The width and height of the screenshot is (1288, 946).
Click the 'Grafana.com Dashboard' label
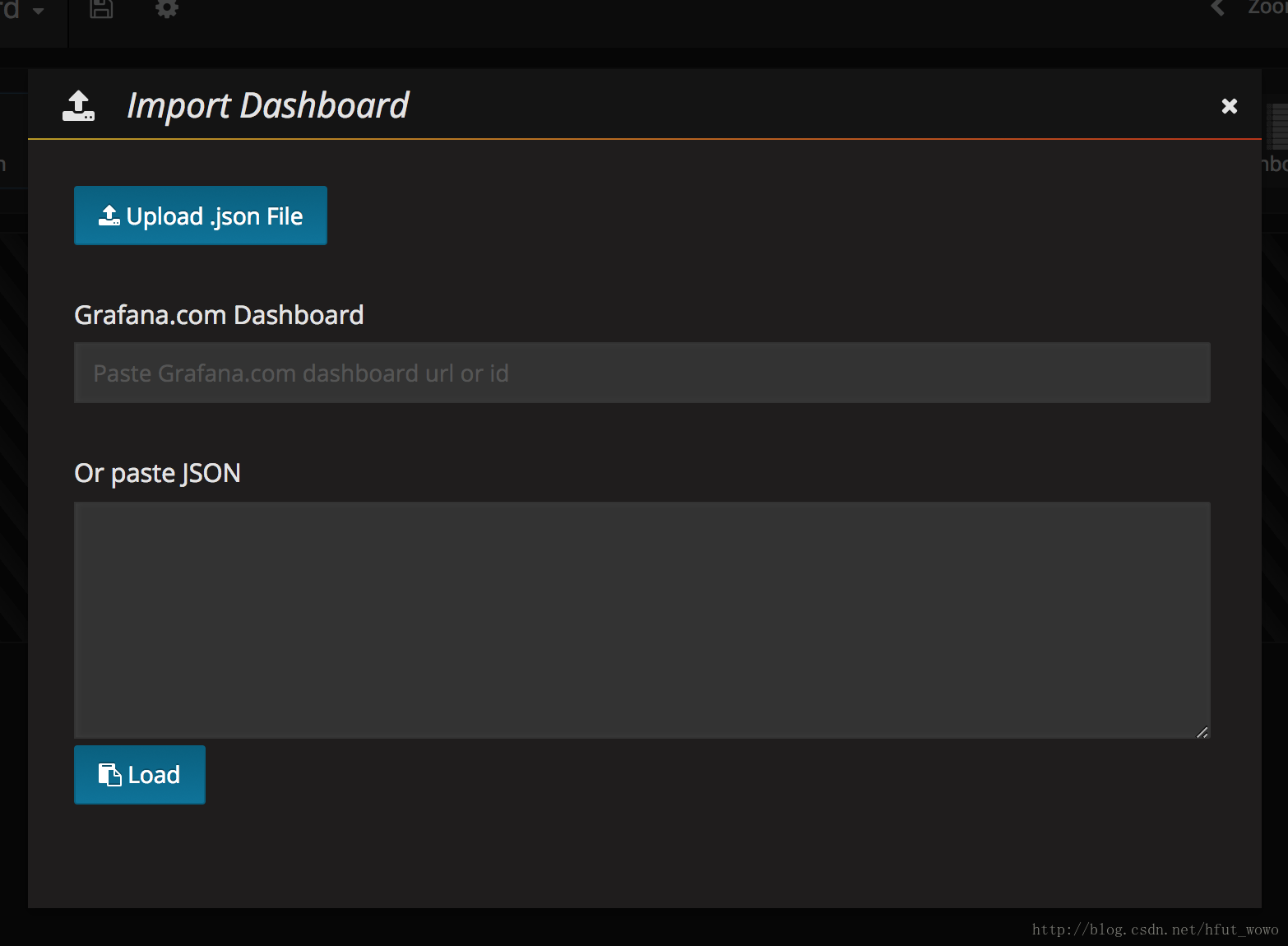point(219,315)
